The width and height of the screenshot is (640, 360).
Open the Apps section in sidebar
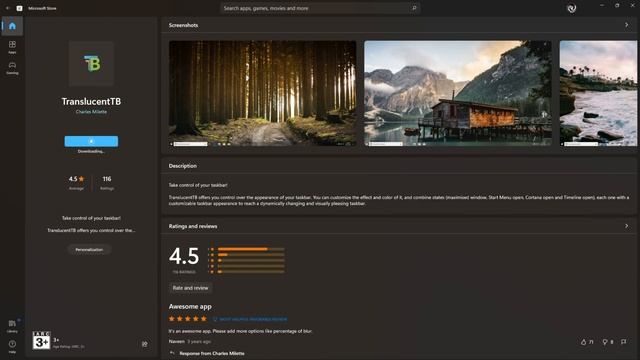(x=12, y=47)
